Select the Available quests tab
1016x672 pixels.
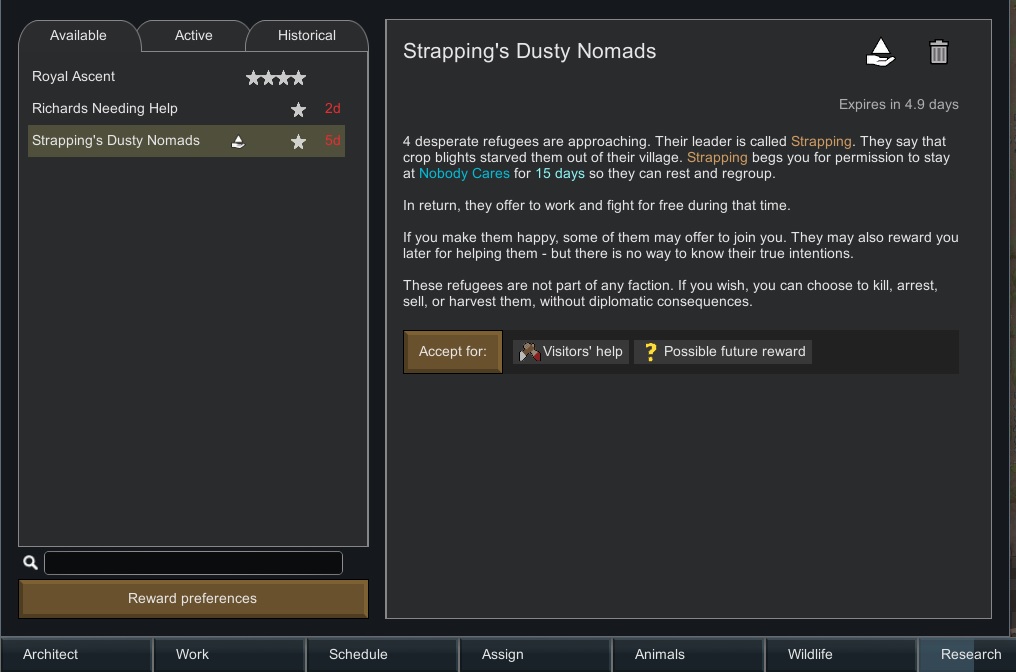pyautogui.click(x=78, y=36)
